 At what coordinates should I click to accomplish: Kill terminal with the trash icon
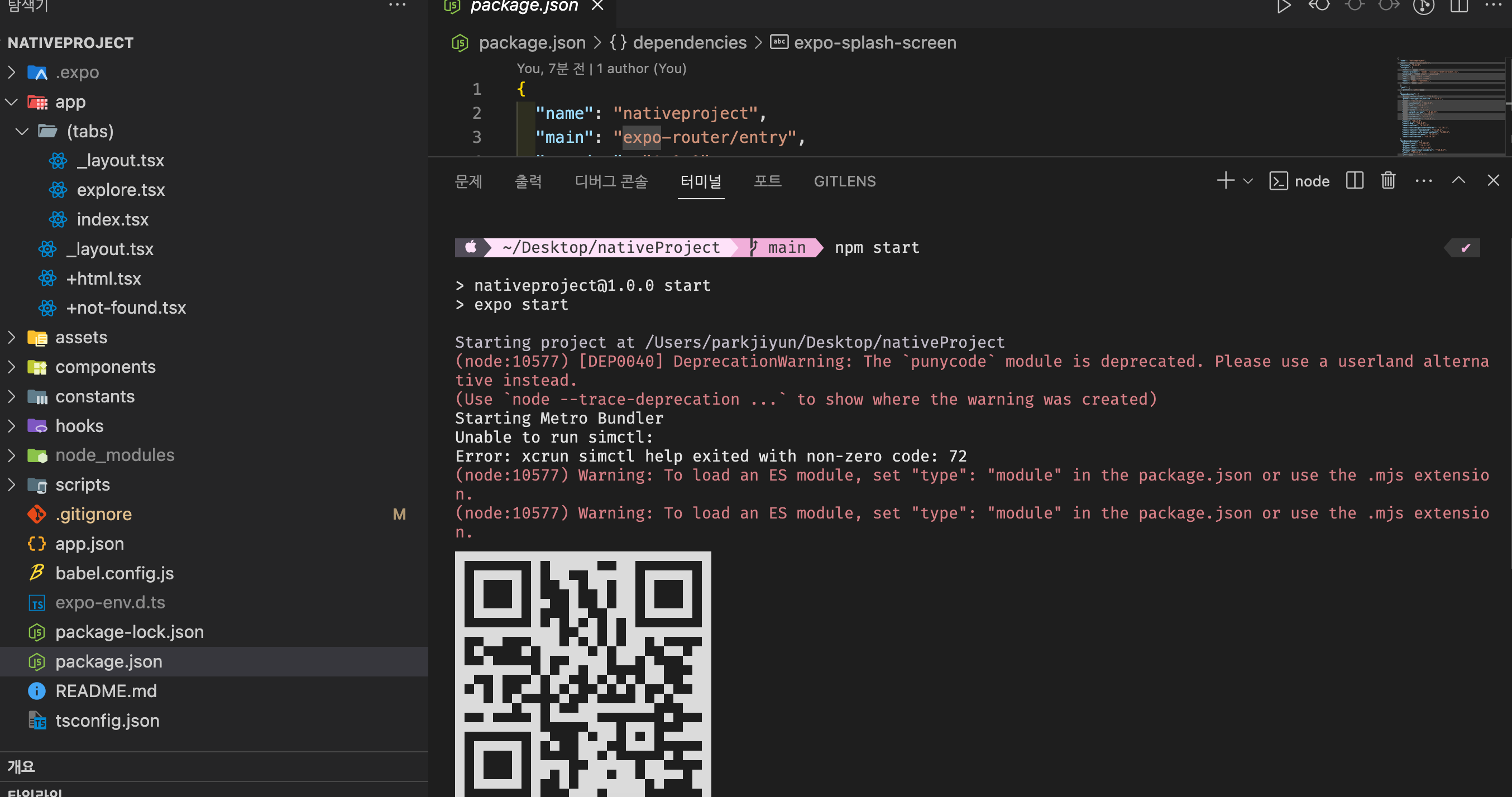click(1388, 181)
